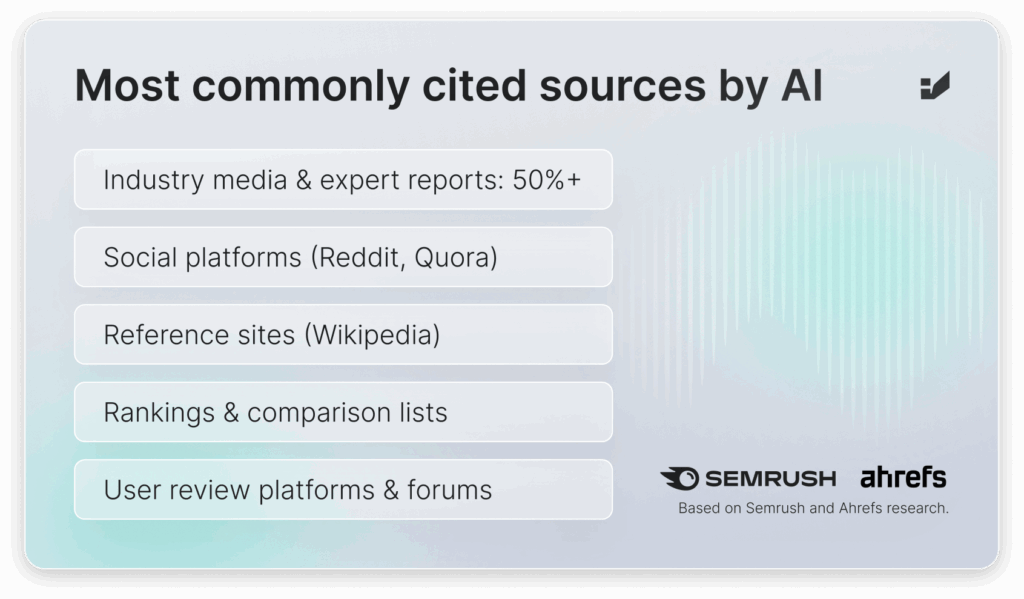Select the Social platforms list item

(343, 257)
